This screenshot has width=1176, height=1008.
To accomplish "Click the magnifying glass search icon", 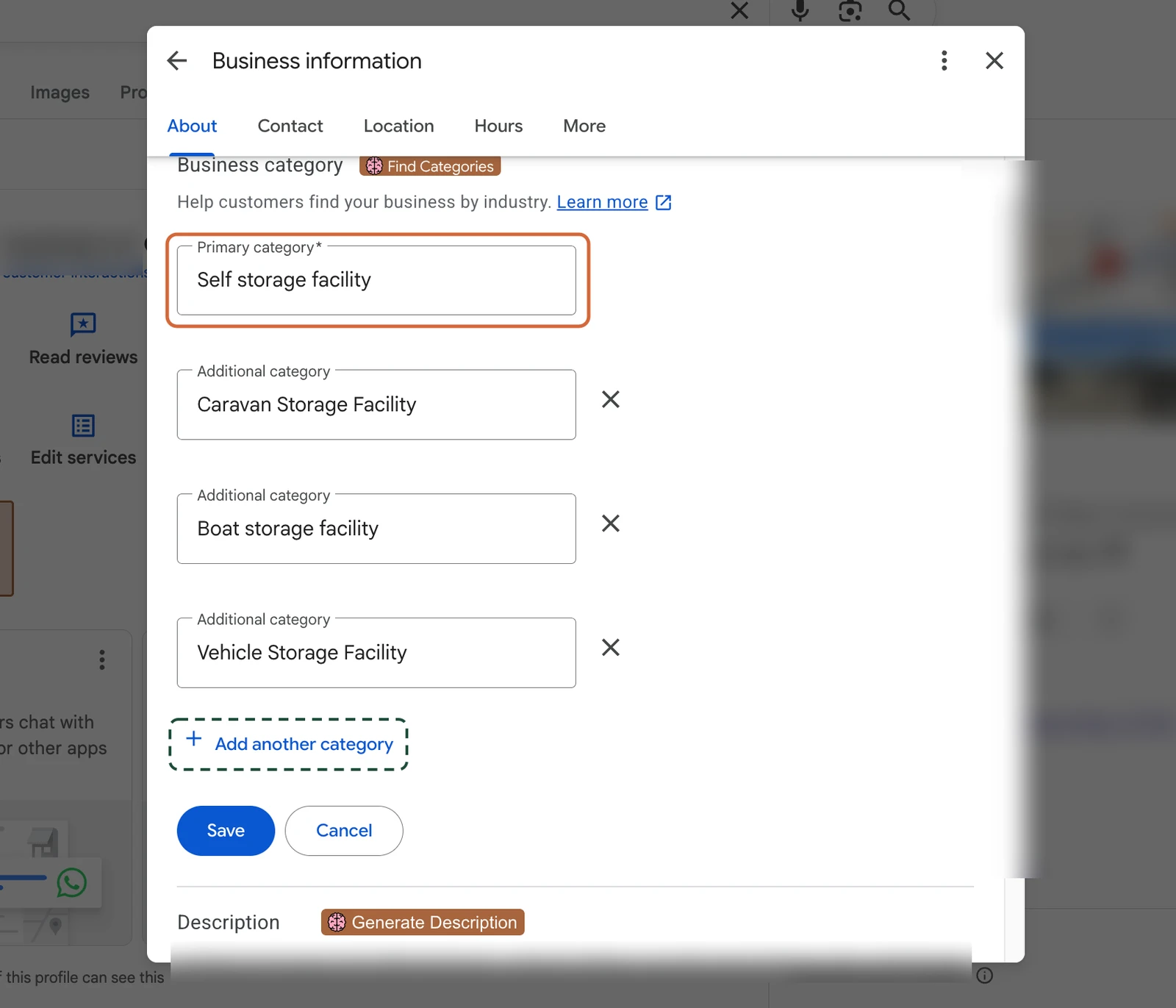I will 900,10.
